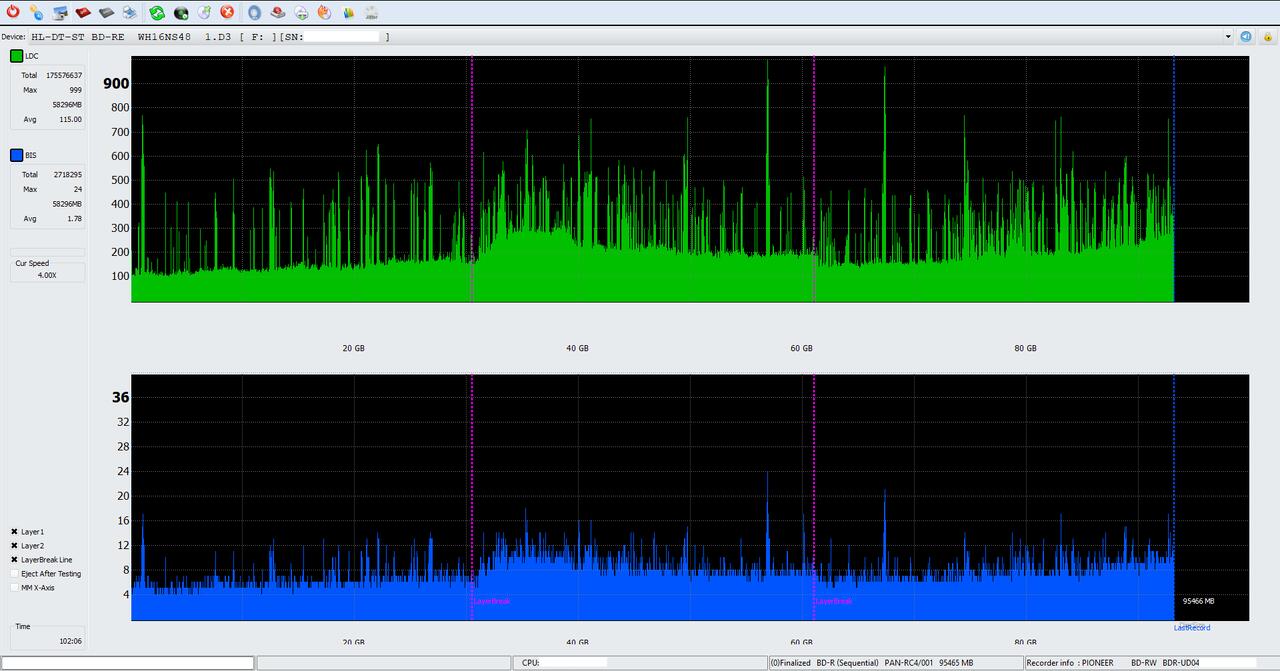Click the first LayerBreak label in BIS graph
Viewport: 1280px width, 671px height.
[492, 601]
